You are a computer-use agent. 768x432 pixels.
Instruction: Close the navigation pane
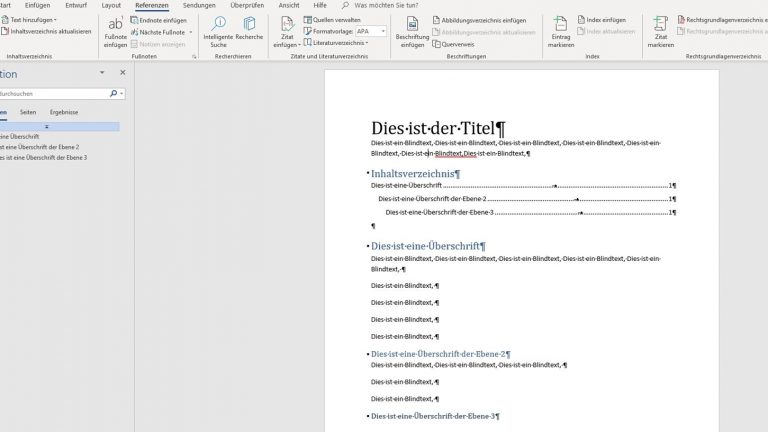click(123, 73)
